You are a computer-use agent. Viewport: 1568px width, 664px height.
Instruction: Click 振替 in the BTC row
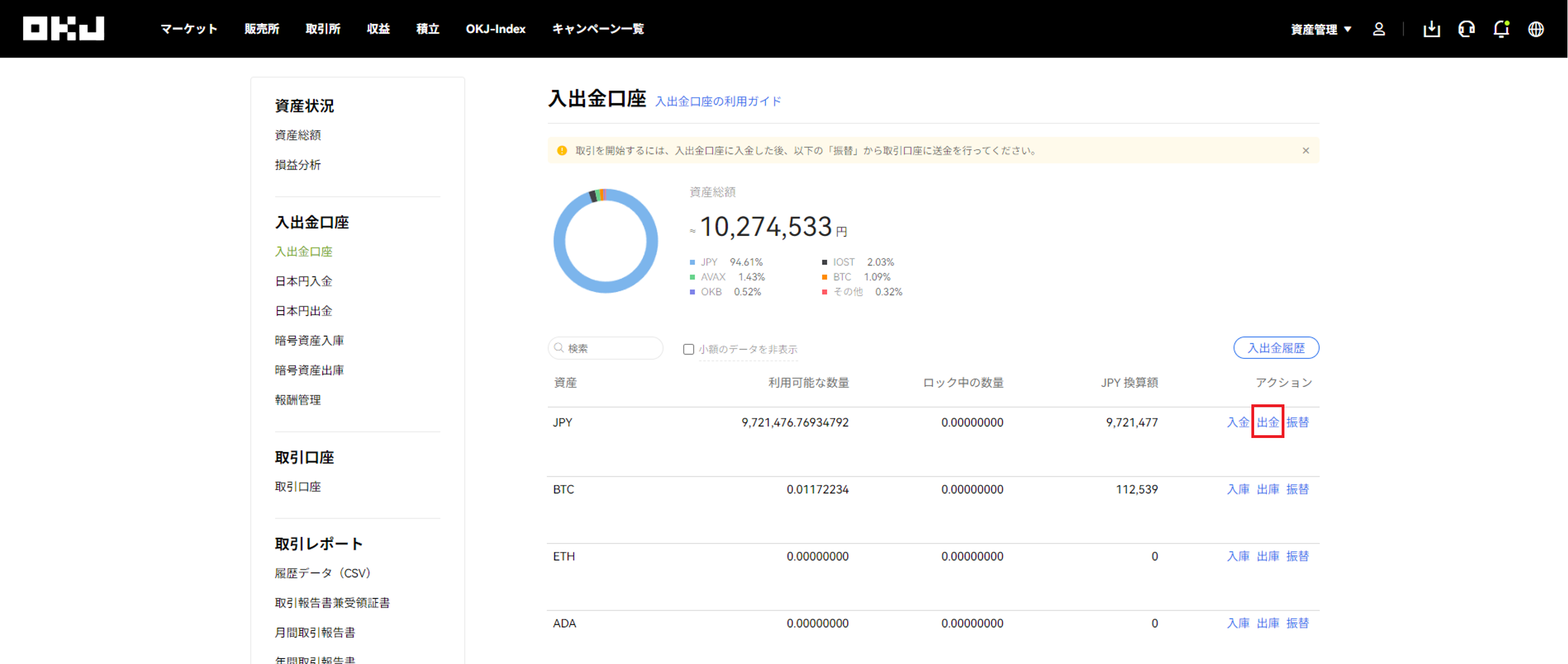(x=1297, y=489)
